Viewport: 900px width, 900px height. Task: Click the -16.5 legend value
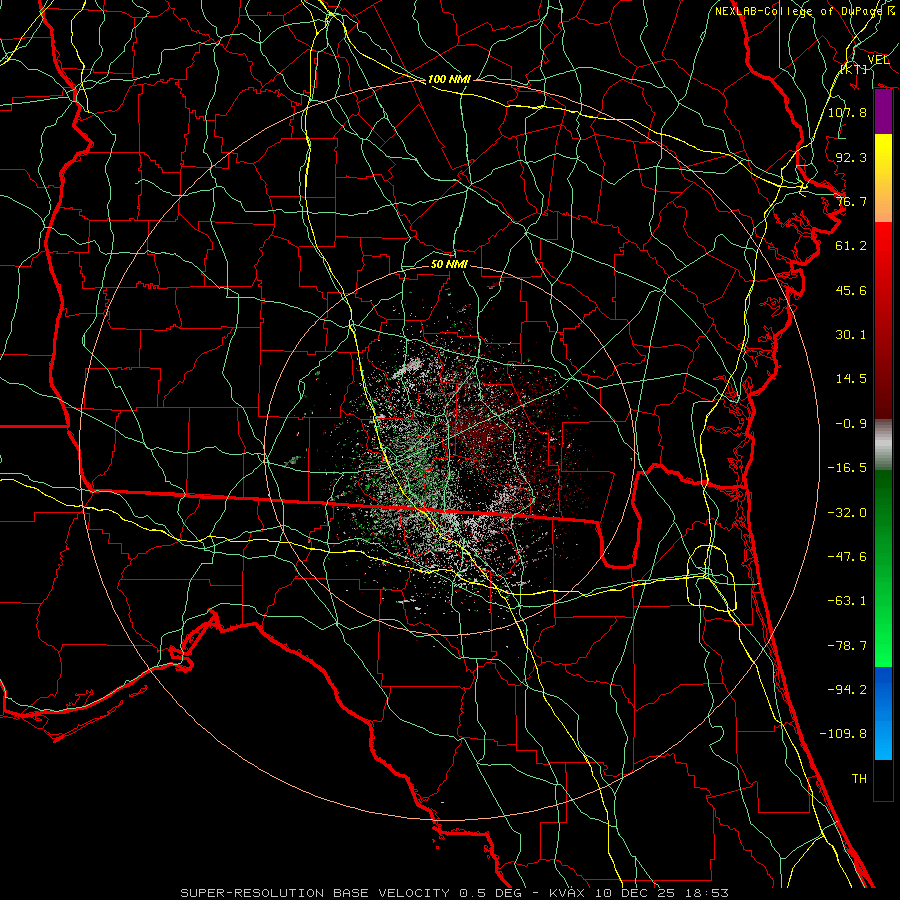click(x=847, y=468)
